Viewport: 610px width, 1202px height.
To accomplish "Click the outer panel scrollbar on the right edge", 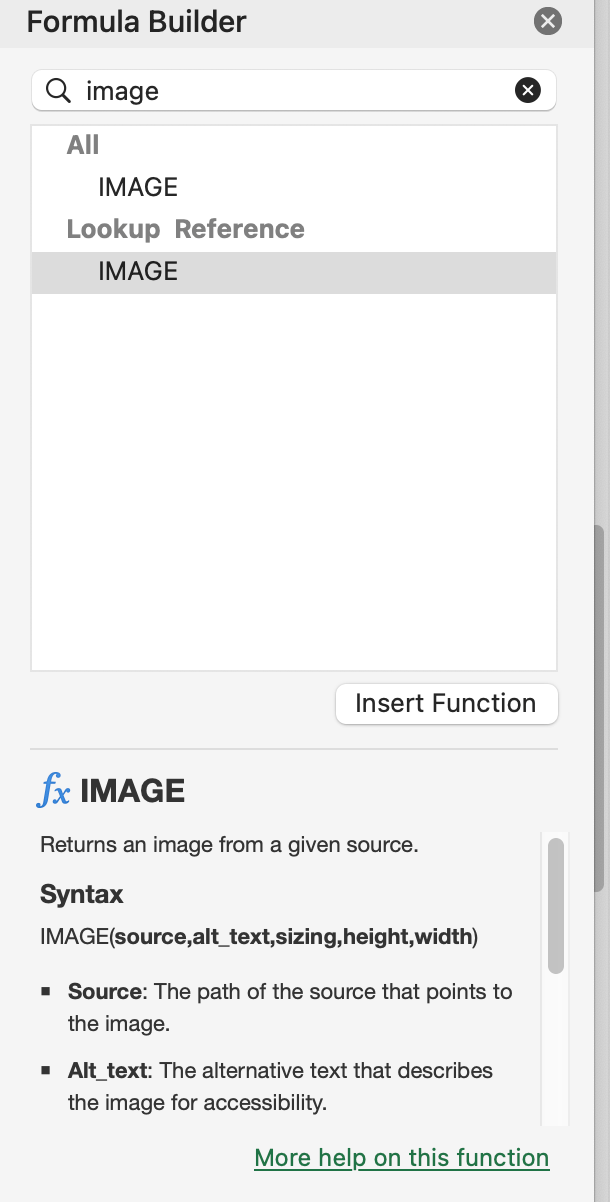I will pos(600,708).
